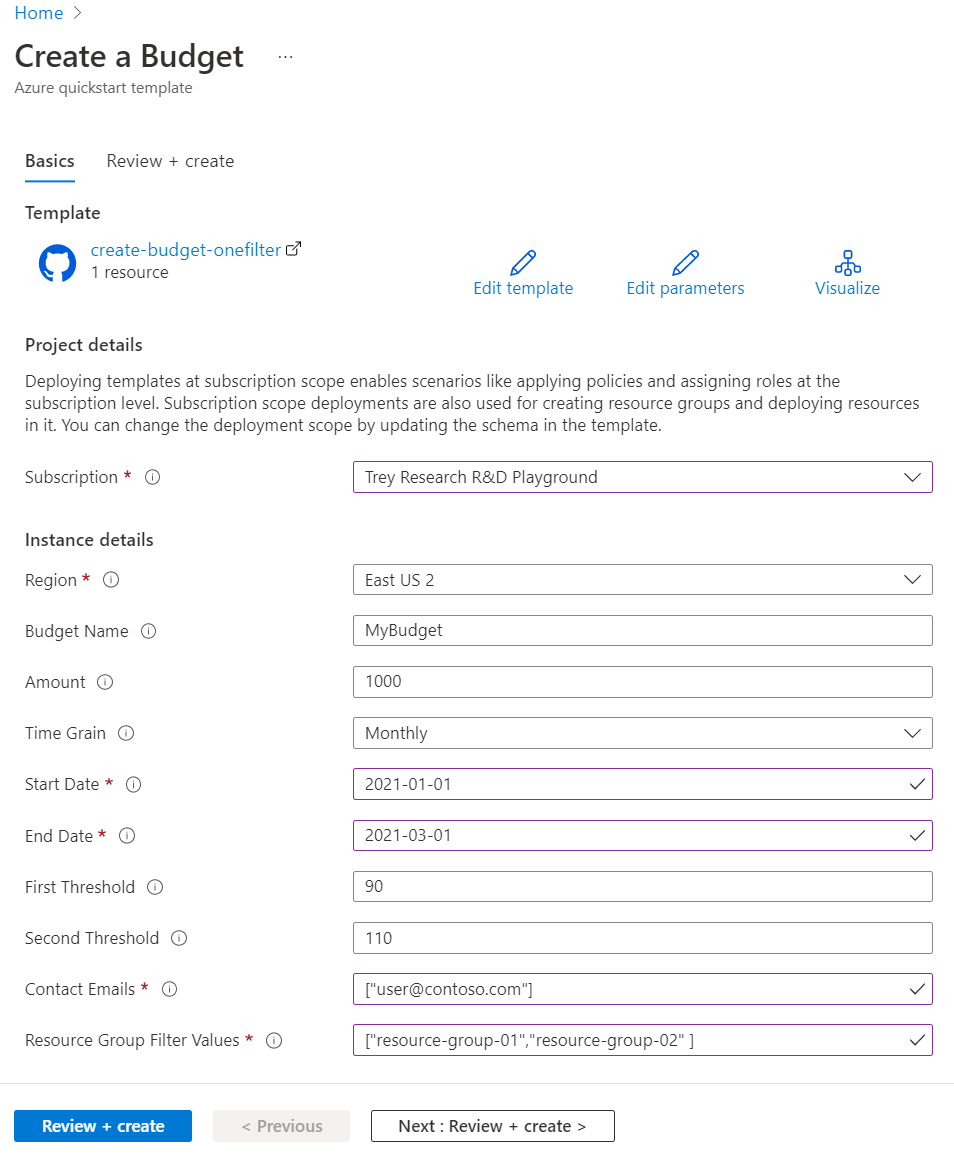Click the Home breadcrumb link
The height and width of the screenshot is (1154, 954).
(39, 13)
